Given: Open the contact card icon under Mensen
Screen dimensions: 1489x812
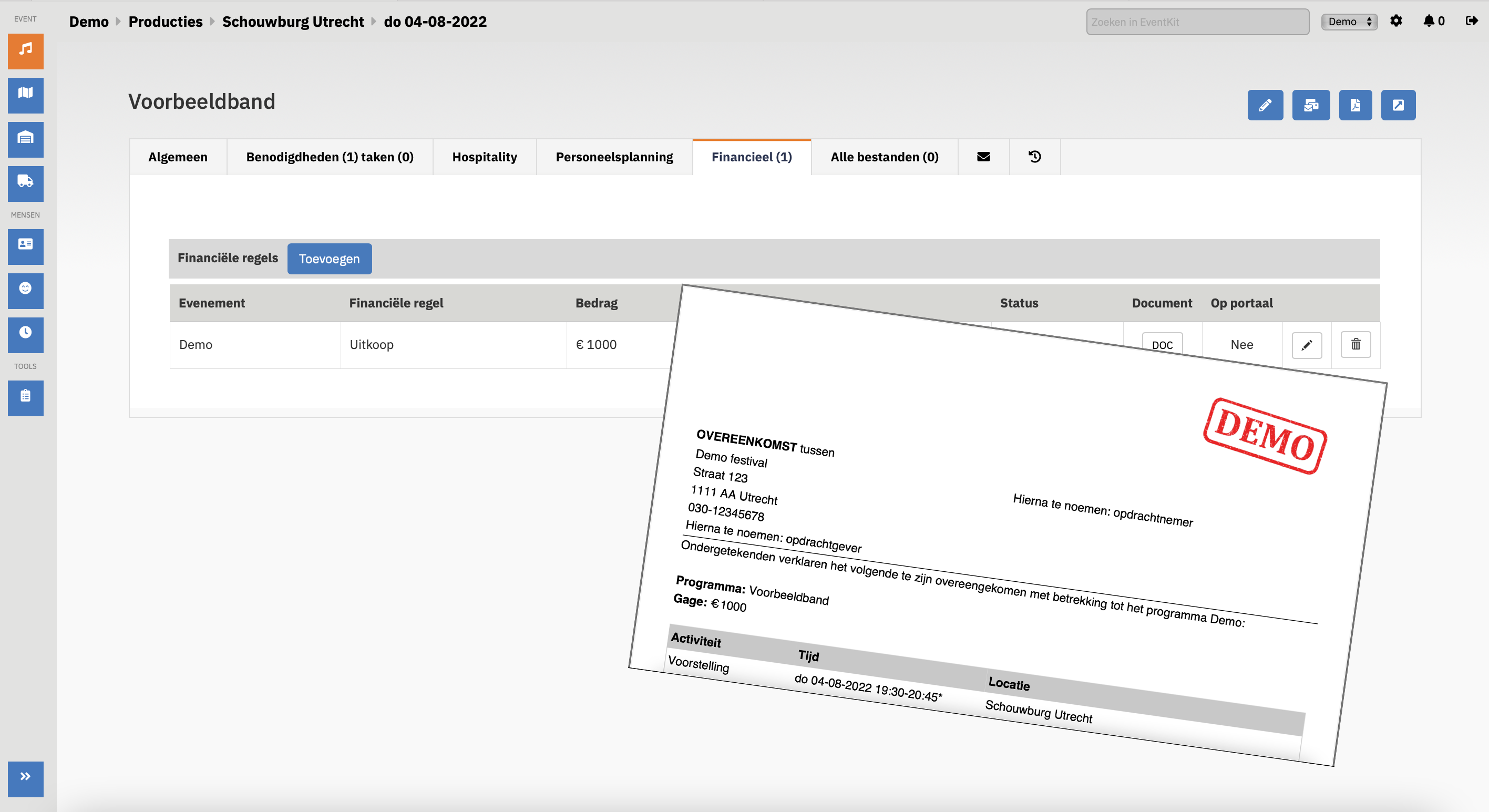Looking at the screenshot, I should (x=25, y=246).
